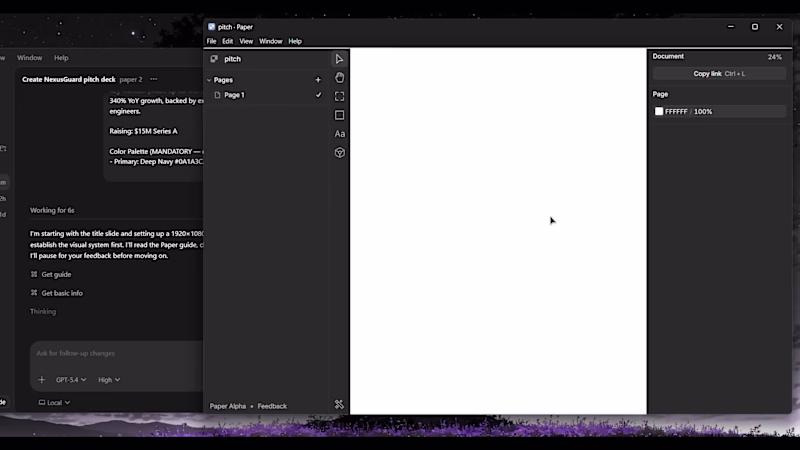The height and width of the screenshot is (450, 800).
Task: Maximize the Paper window
Action: 755,27
